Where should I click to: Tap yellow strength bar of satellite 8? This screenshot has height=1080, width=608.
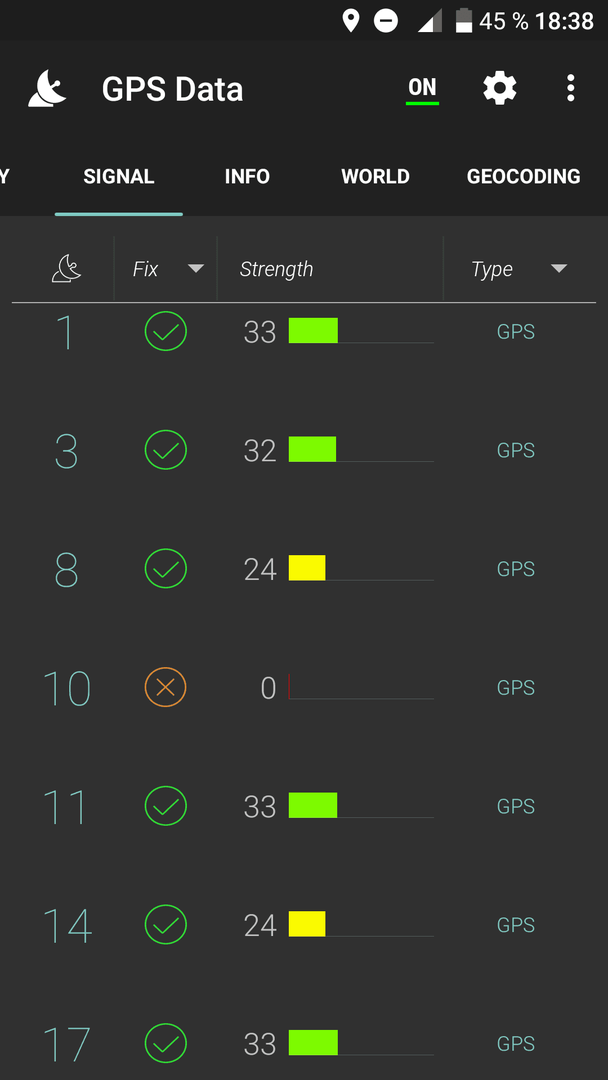point(307,568)
